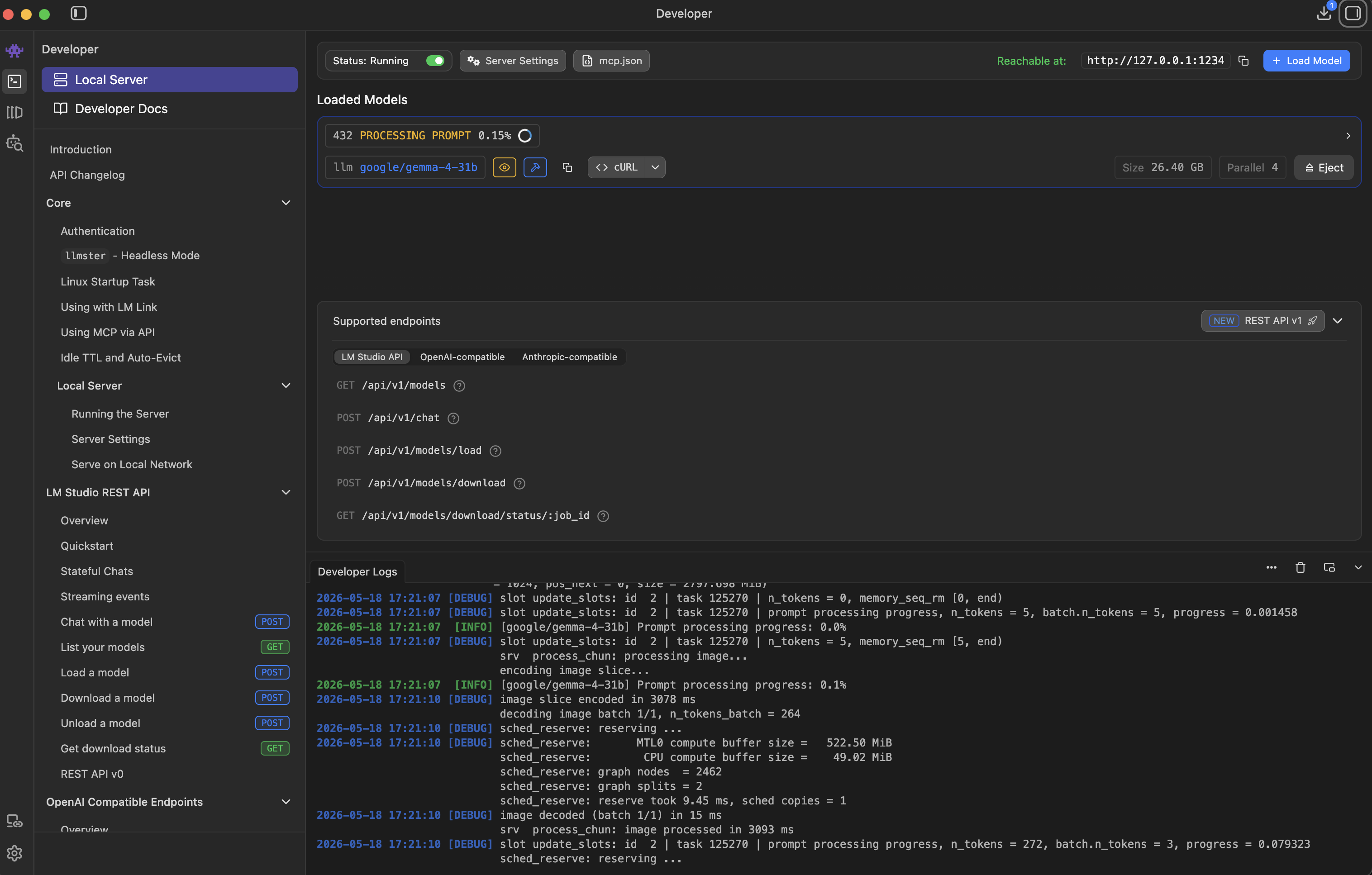This screenshot has width=1372, height=875.
Task: Open help for POST /api/v1/models/load
Action: pos(495,451)
